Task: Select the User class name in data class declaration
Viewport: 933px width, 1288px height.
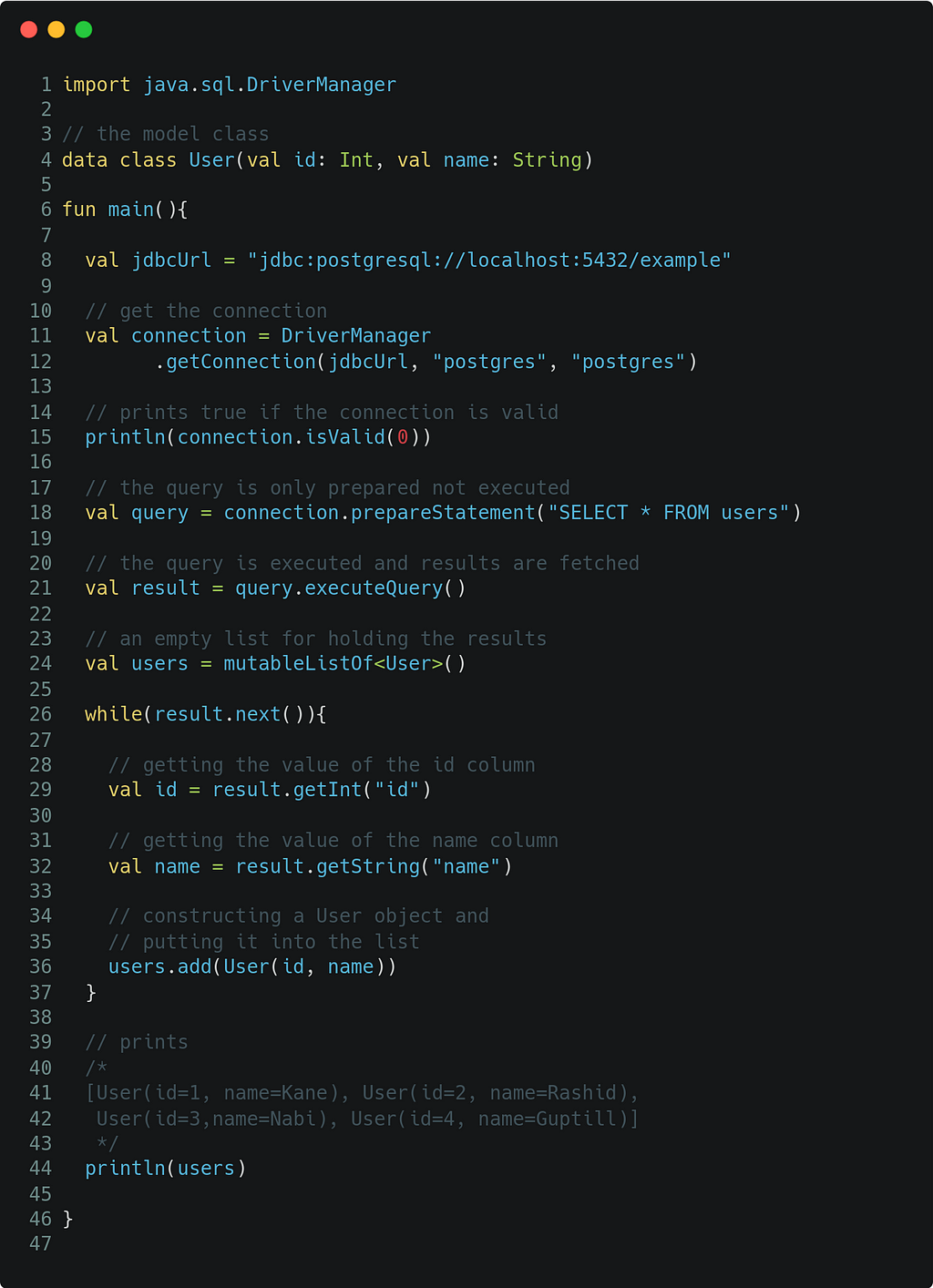Action: point(211,160)
